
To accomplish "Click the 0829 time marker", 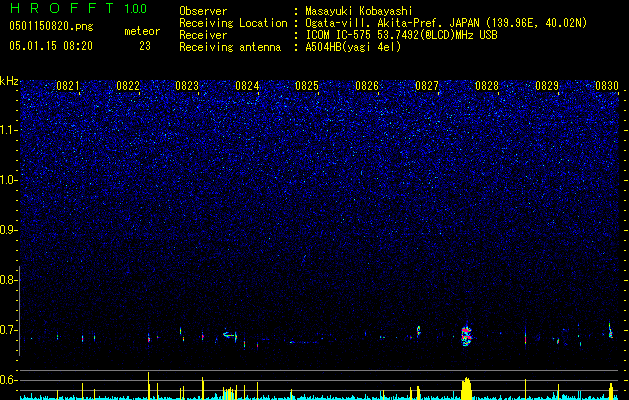I will click(547, 86).
